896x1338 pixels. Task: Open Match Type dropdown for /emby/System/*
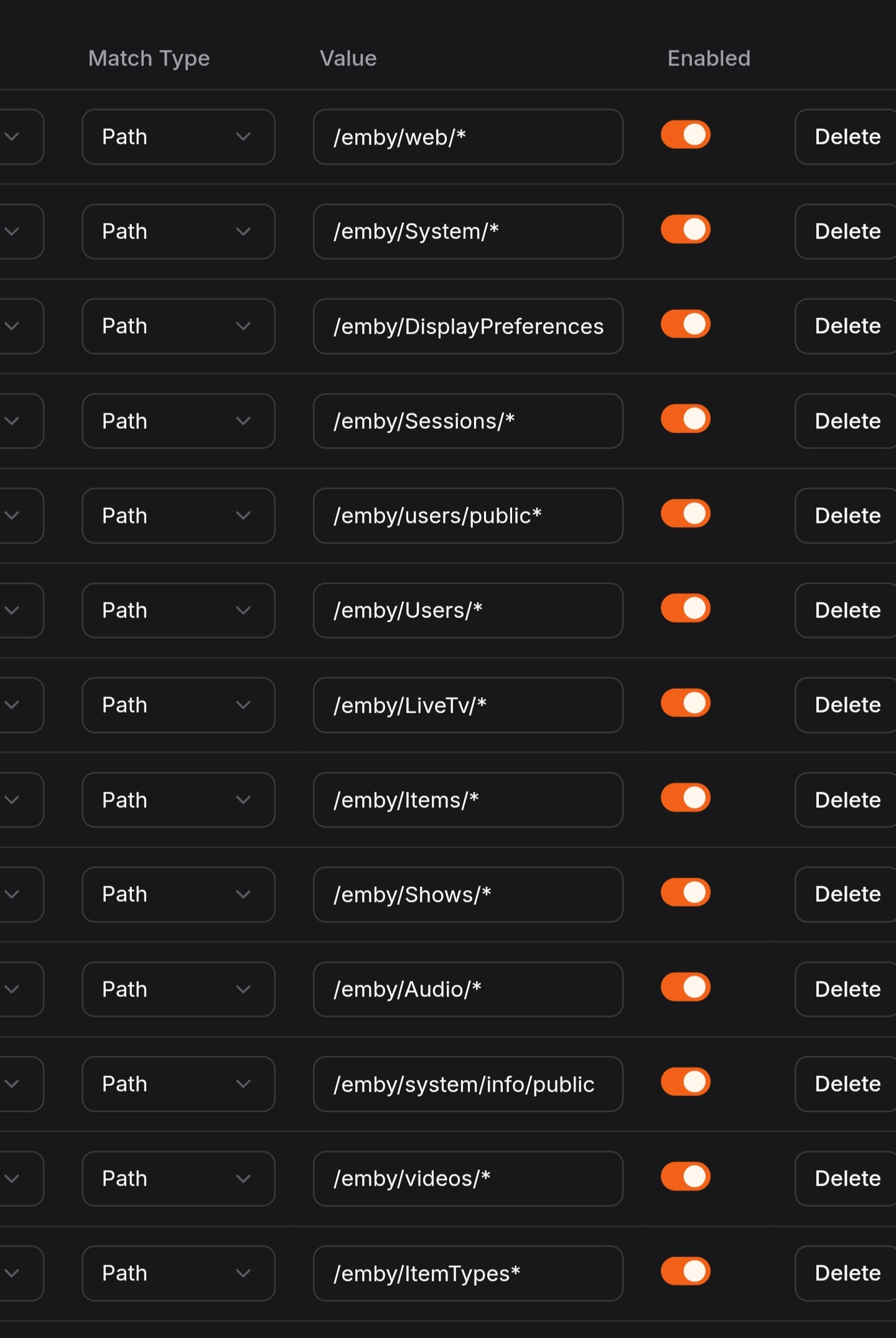(x=179, y=232)
